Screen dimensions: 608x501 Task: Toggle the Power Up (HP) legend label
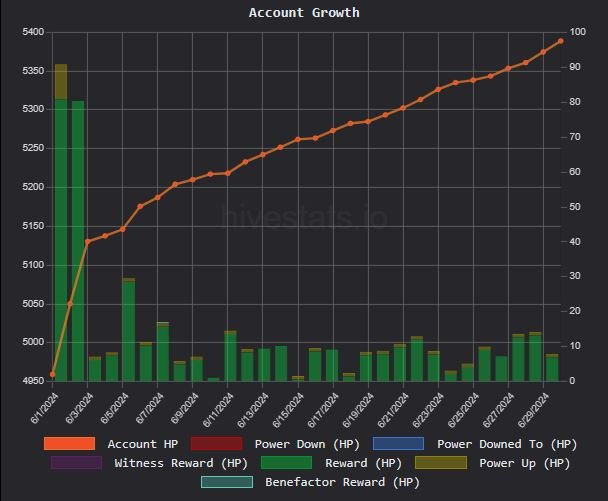(525, 463)
